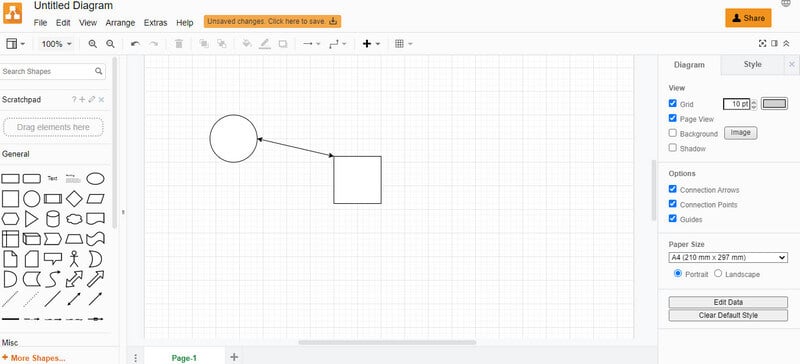The width and height of the screenshot is (800, 364).
Task: Open the Paper Size A4 dropdown
Action: [x=728, y=257]
